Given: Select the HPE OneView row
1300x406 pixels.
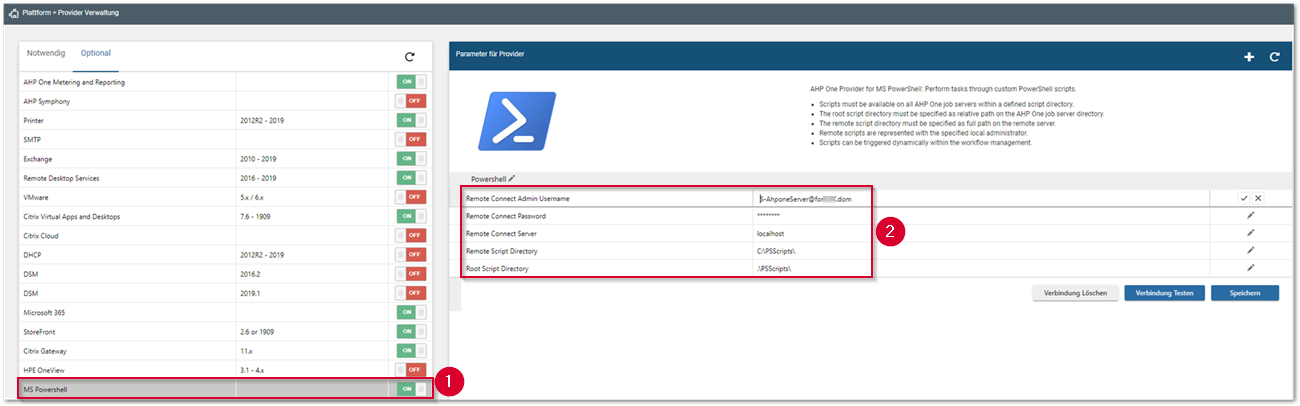Looking at the screenshot, I should (227, 370).
